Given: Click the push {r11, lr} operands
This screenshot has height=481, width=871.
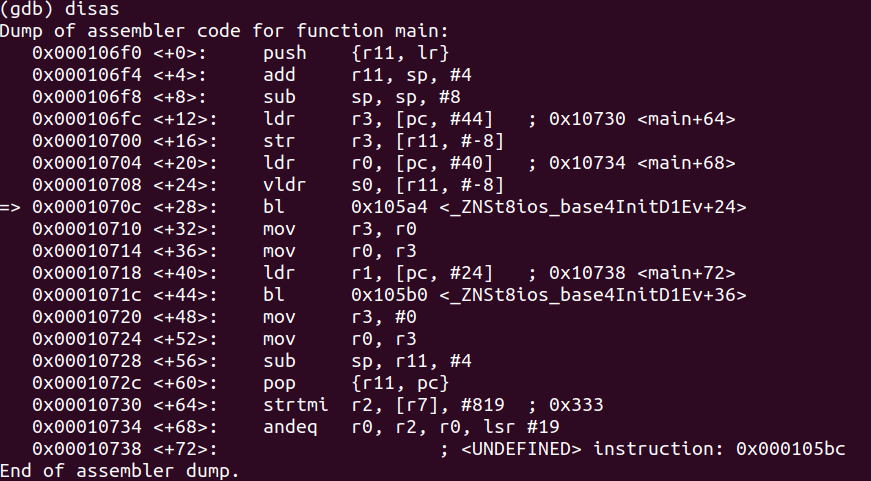Looking at the screenshot, I should pos(400,53).
